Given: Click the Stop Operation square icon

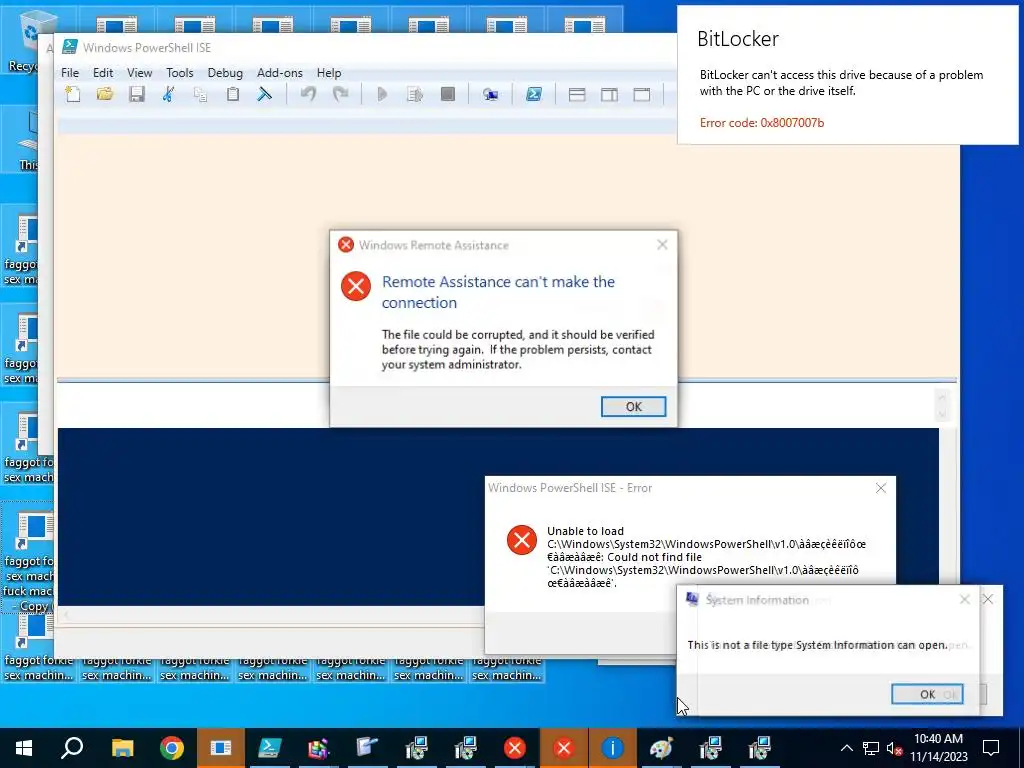Looking at the screenshot, I should (x=447, y=94).
